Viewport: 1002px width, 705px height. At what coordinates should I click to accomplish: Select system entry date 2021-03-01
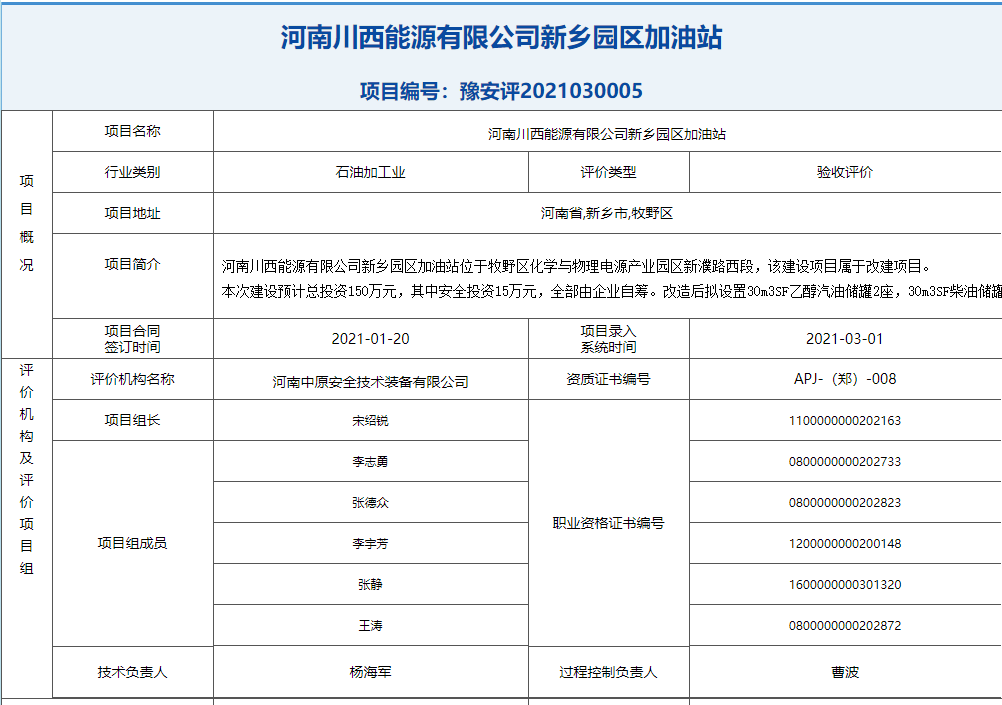(845, 339)
